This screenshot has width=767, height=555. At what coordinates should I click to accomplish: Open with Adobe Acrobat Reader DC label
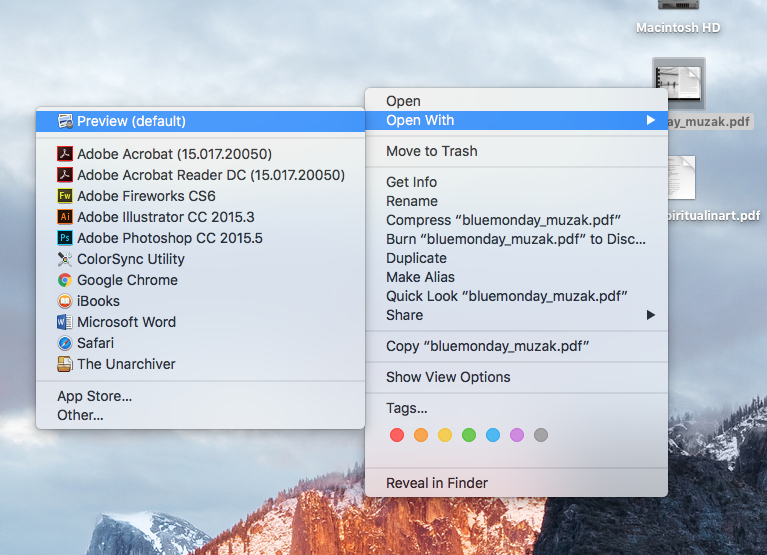[x=211, y=175]
